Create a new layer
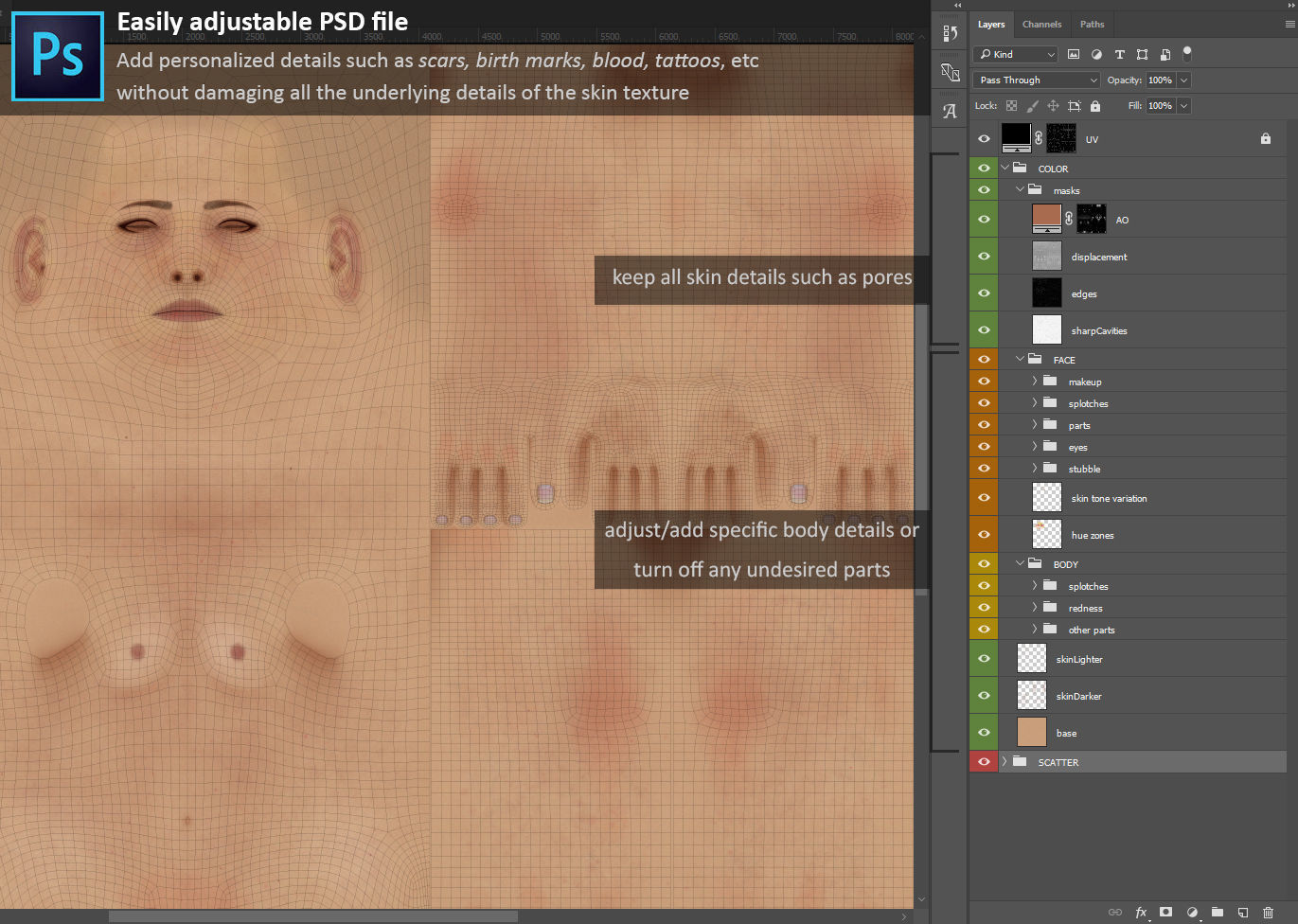Viewport: 1298px width, 924px height. coord(1243,913)
